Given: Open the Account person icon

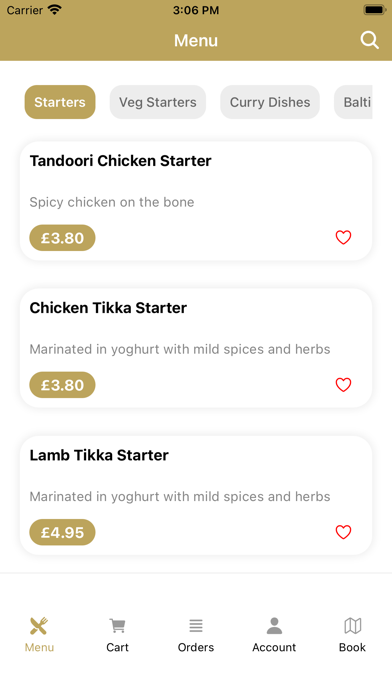Looking at the screenshot, I should (274, 626).
